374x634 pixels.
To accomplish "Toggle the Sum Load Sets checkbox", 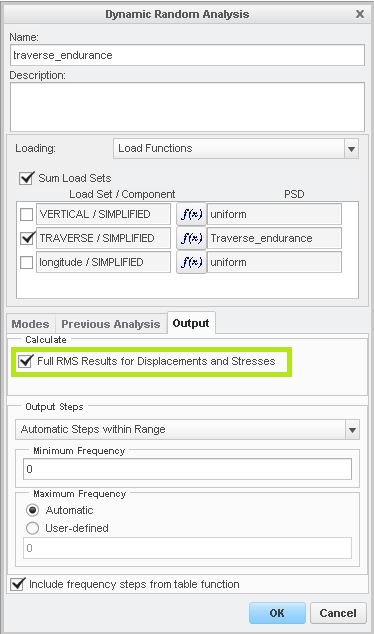I will pyautogui.click(x=26, y=178).
